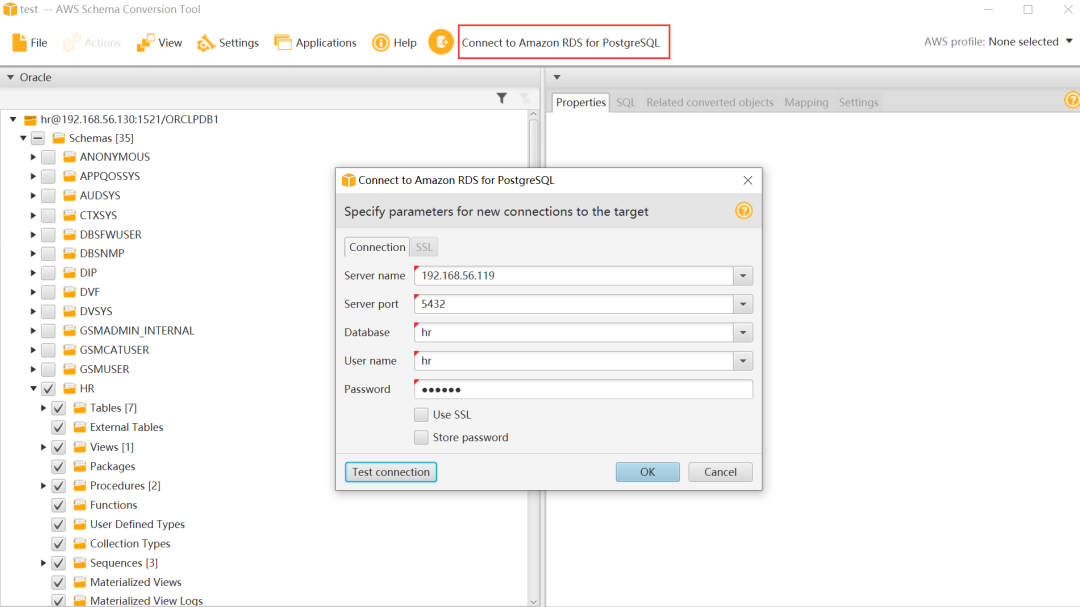Click the User Defined Types folder icon
This screenshot has height=607, width=1080.
click(80, 524)
